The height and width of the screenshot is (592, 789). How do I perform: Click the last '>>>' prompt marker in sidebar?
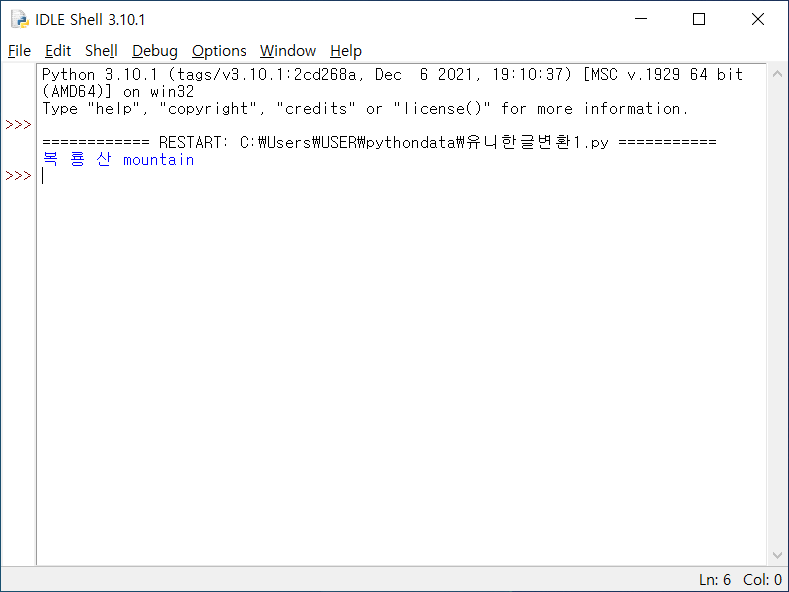tap(18, 176)
